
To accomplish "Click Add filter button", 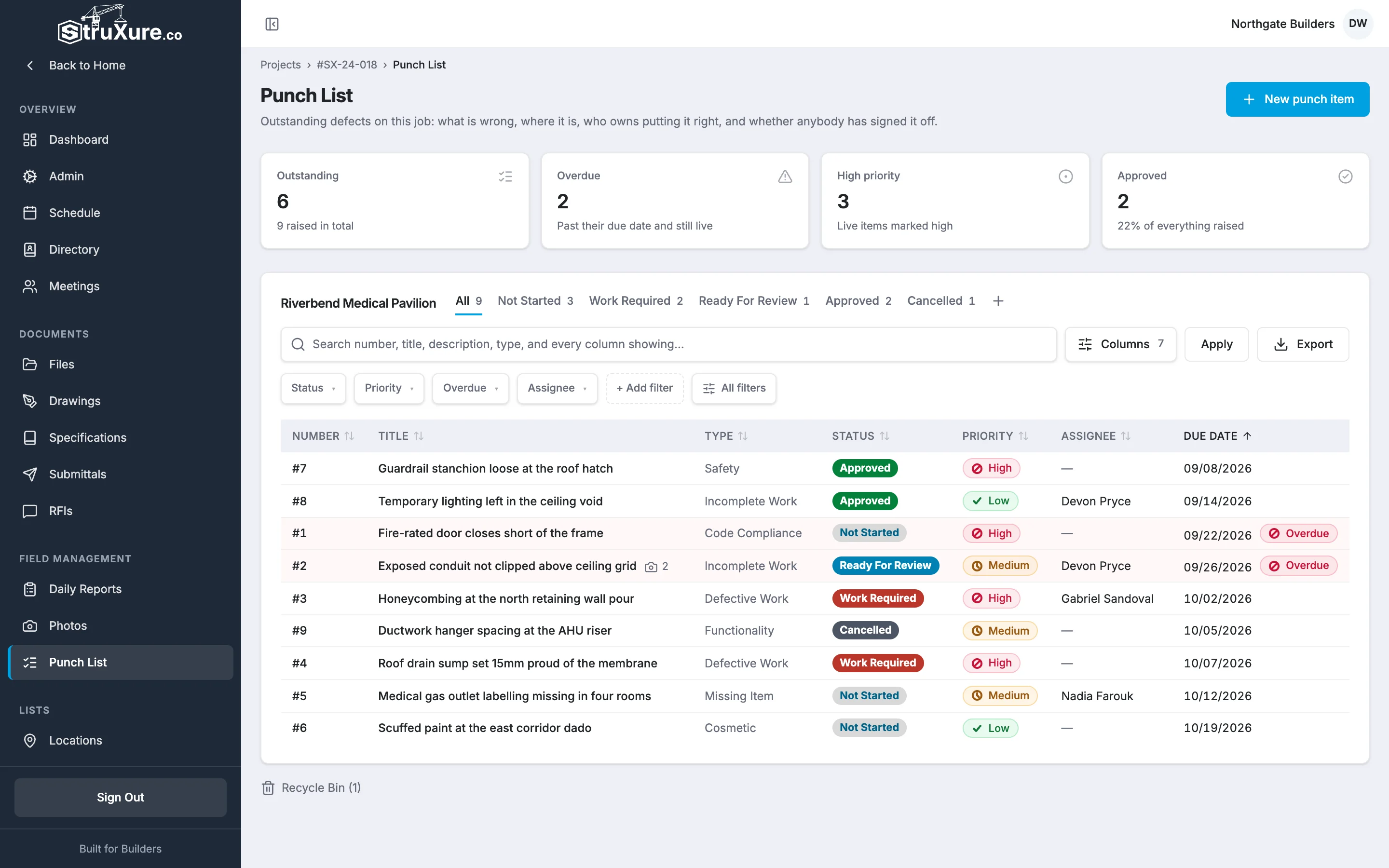I will point(644,388).
